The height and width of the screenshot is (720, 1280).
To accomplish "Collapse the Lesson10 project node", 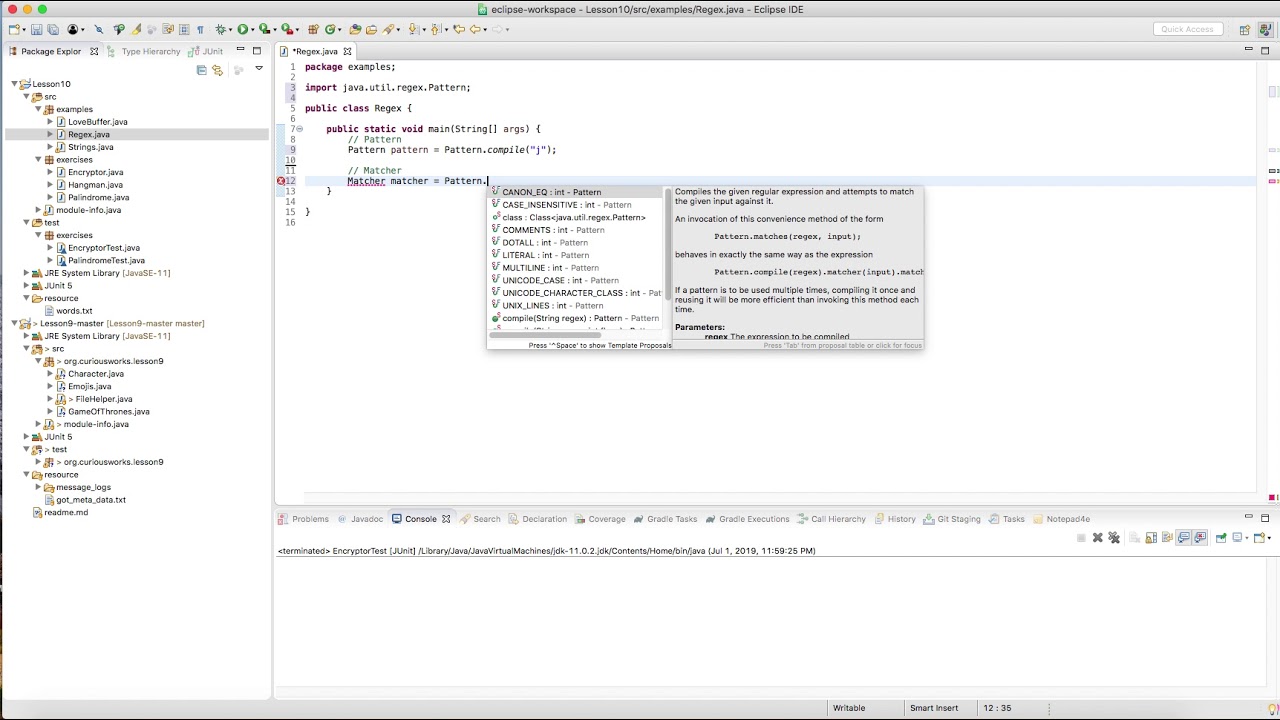I will [15, 84].
